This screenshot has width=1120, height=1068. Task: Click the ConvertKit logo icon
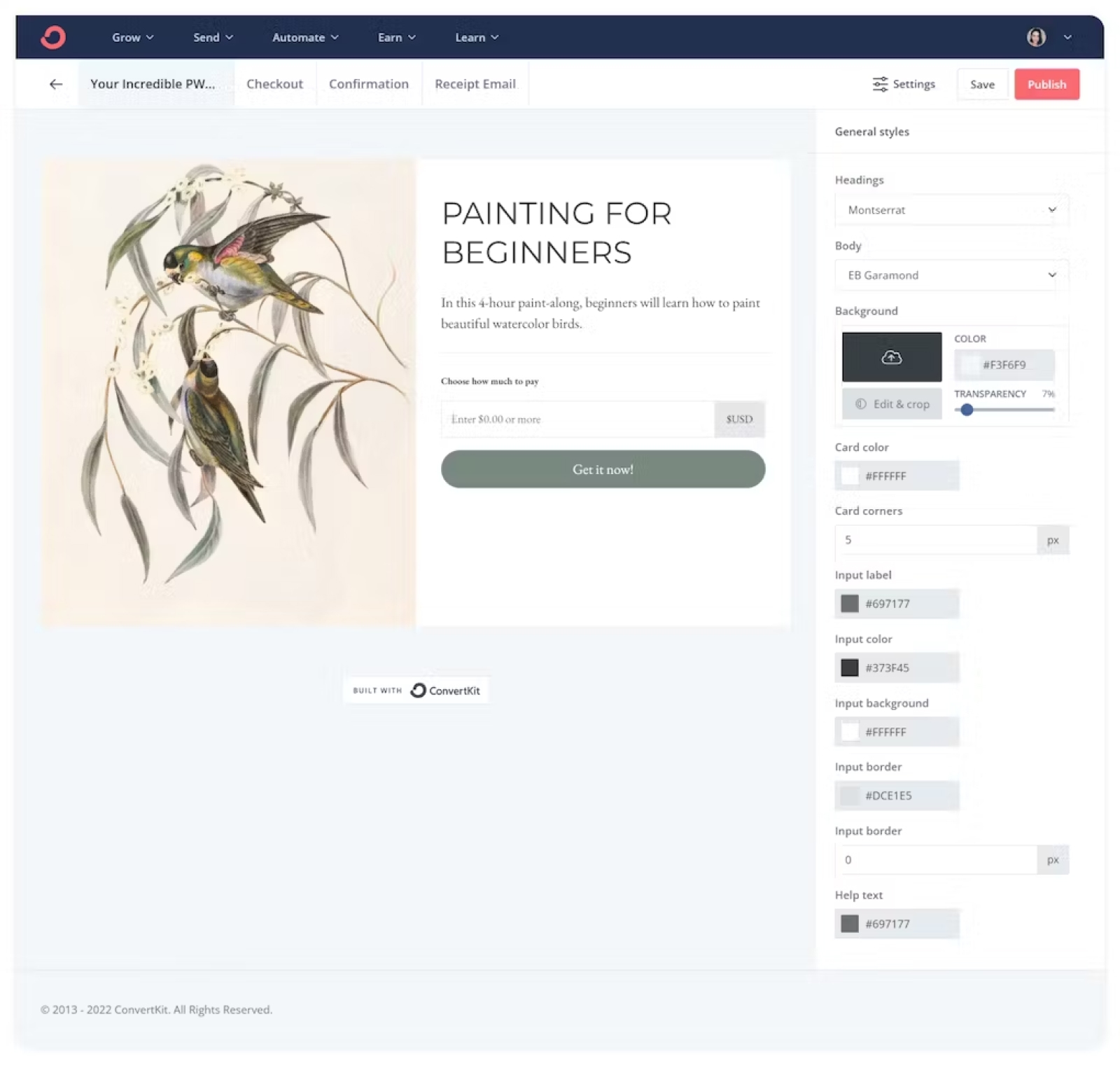coord(53,37)
